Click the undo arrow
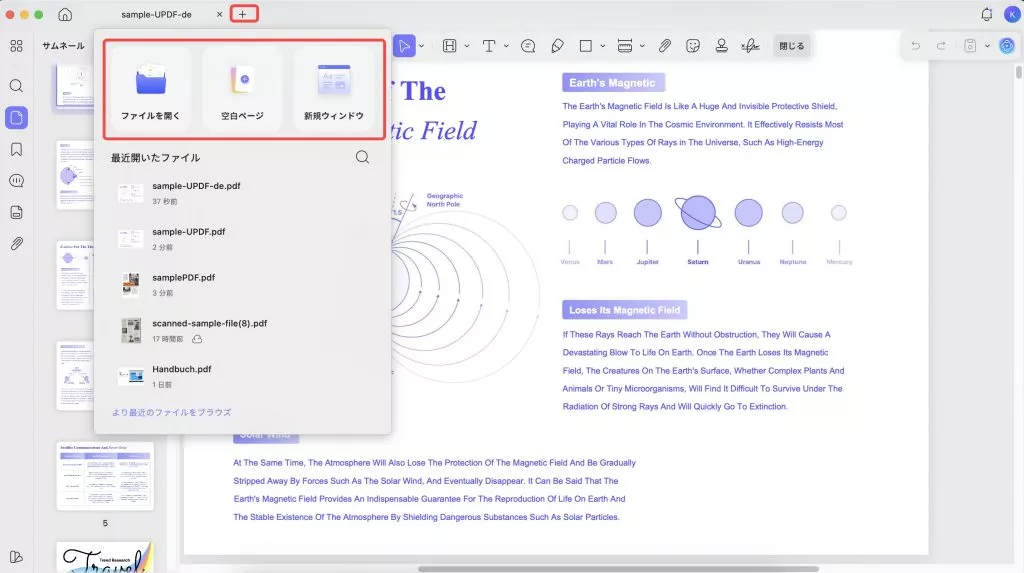Image resolution: width=1024 pixels, height=573 pixels. (916, 46)
